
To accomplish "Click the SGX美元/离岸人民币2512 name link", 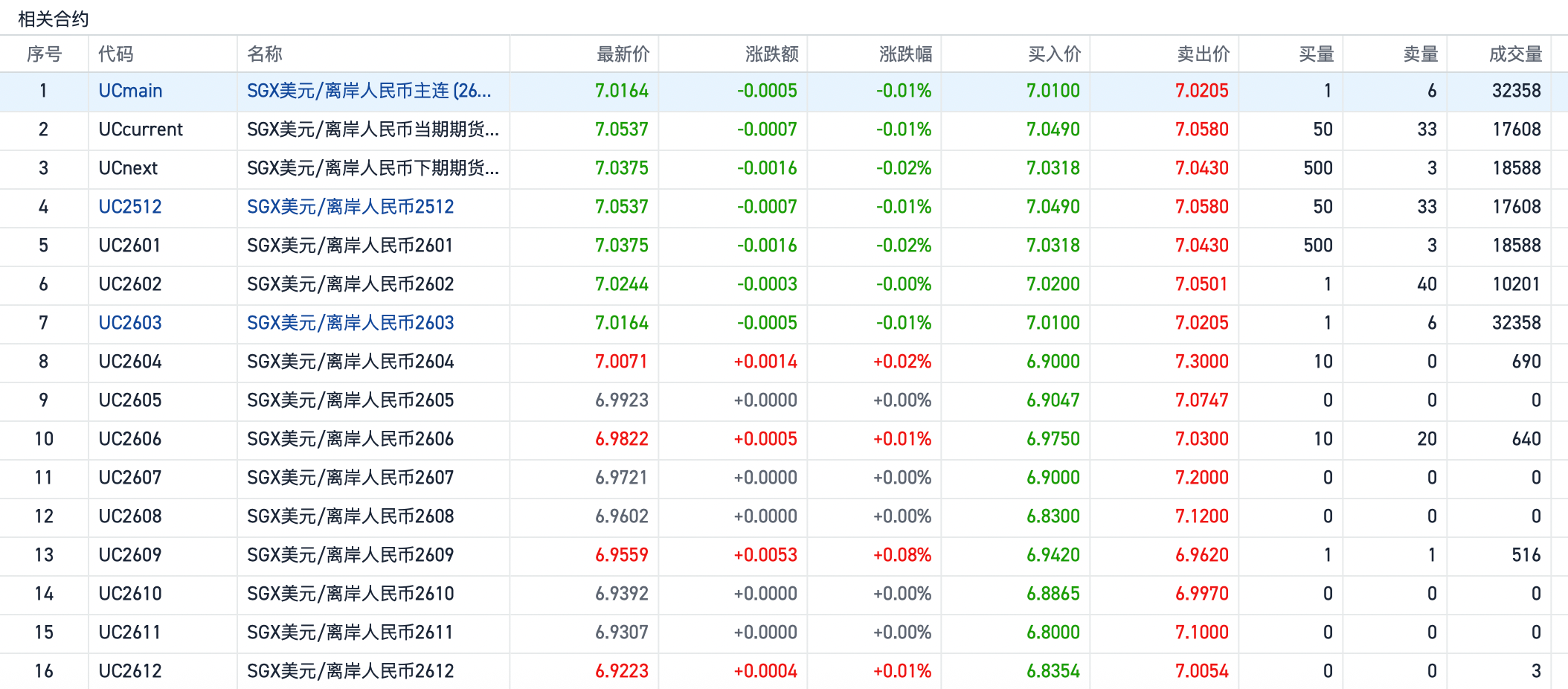I will (x=350, y=207).
